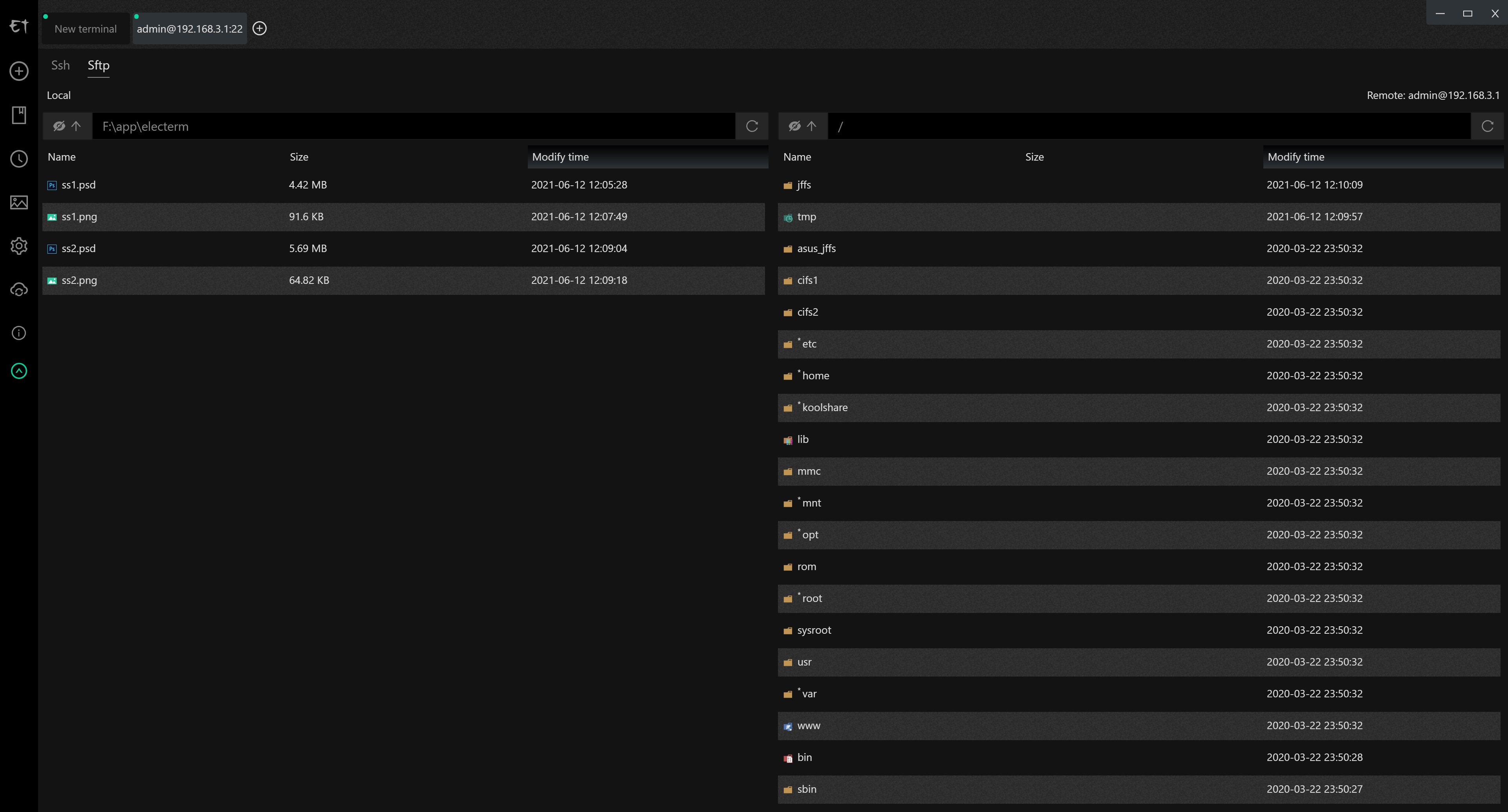
Task: Open bookmarks icon in left sidebar
Action: click(19, 115)
